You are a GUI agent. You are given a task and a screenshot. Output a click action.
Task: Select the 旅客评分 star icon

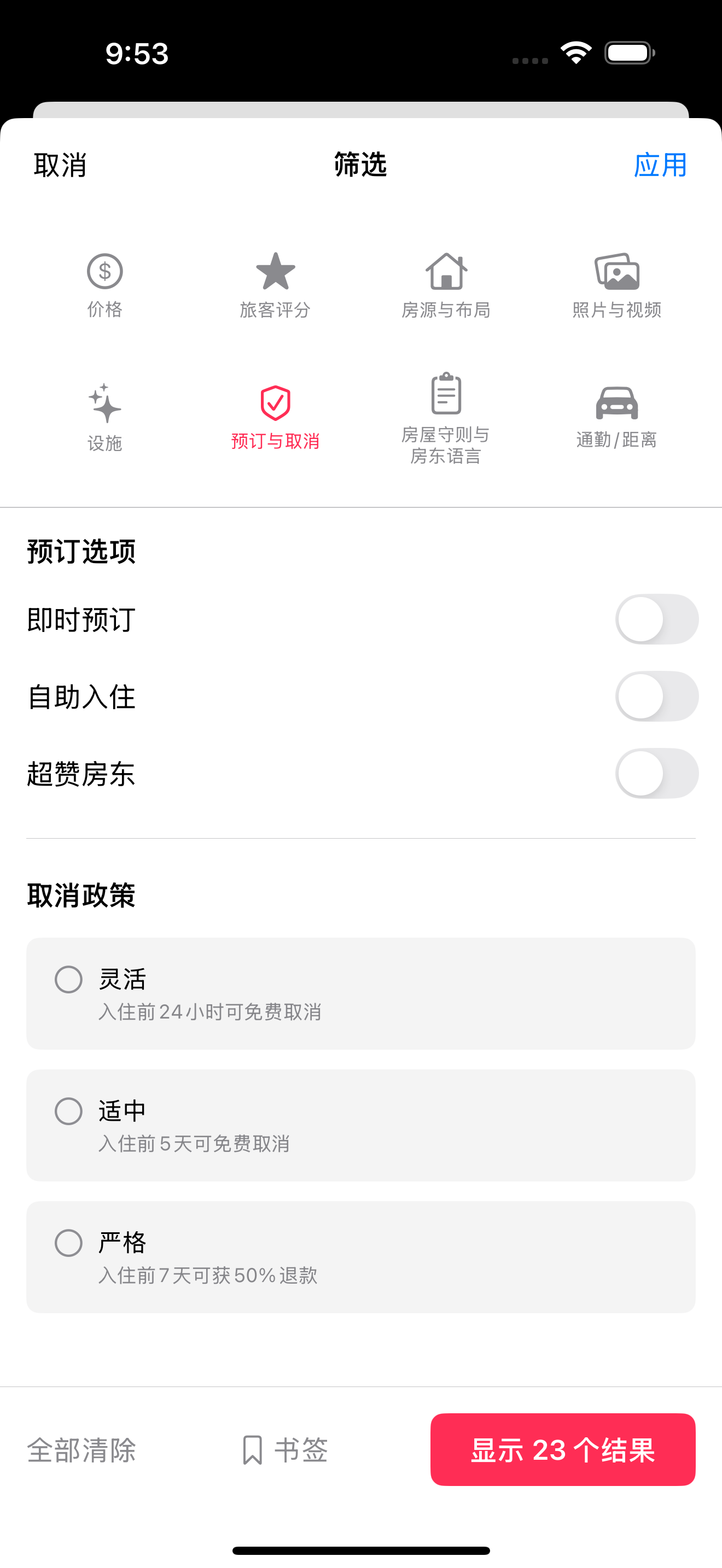coord(275,272)
